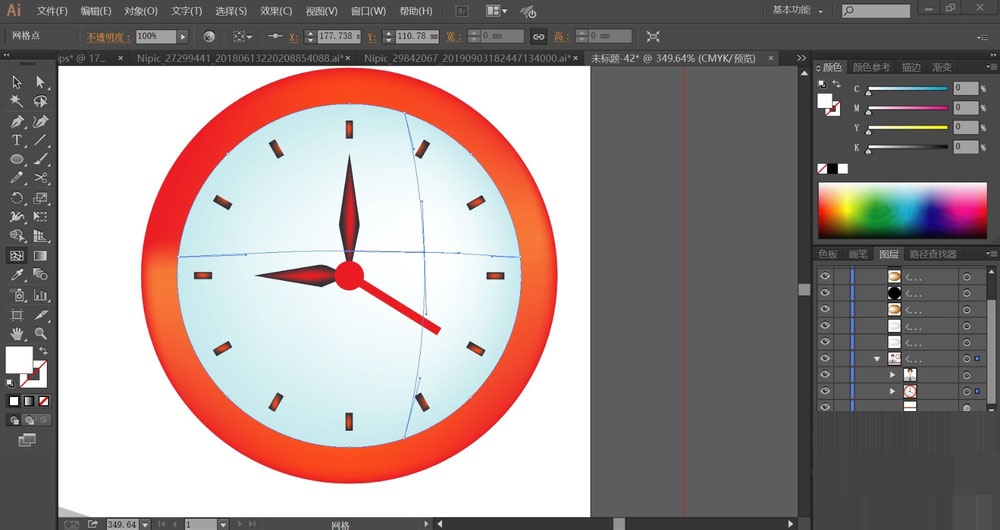The height and width of the screenshot is (530, 1000).
Task: Select the Selection tool (black arrow)
Action: [17, 82]
